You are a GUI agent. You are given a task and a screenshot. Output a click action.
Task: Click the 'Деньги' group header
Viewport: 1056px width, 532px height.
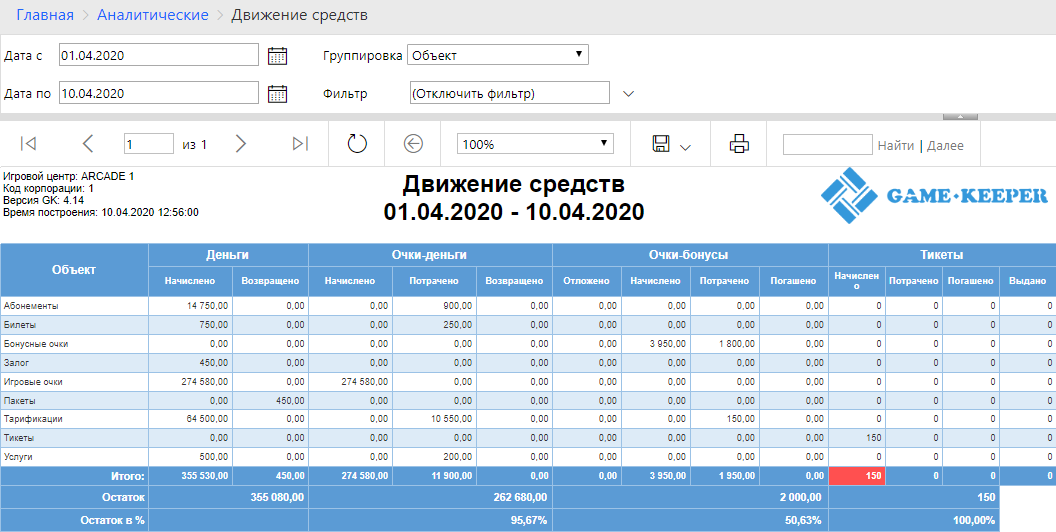click(228, 255)
